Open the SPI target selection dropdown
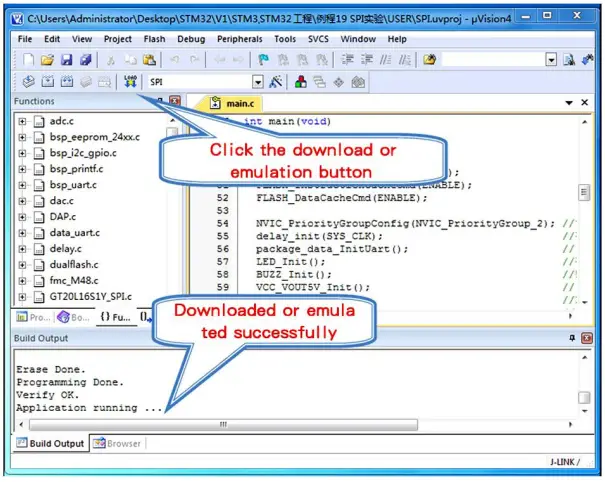 pyautogui.click(x=258, y=82)
